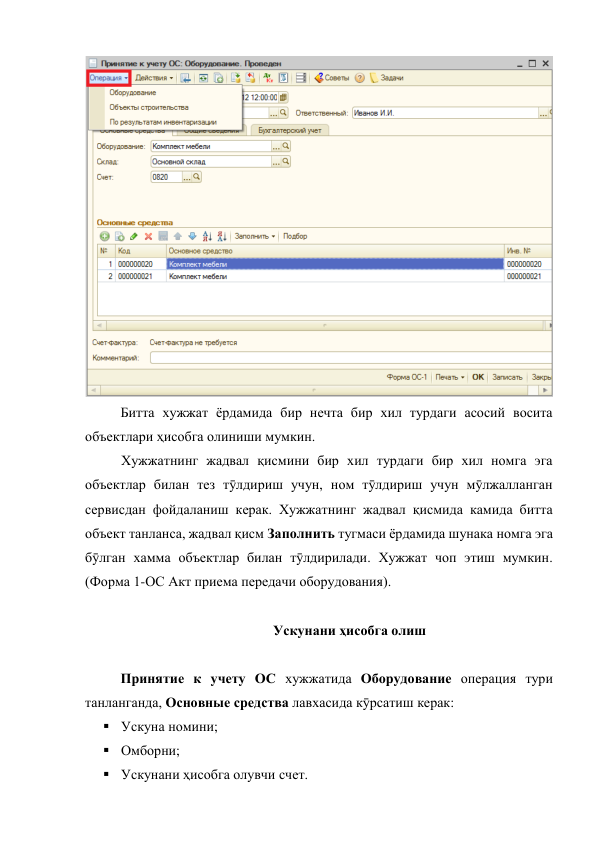Image resolution: width=596 pixels, height=842 pixels.
Task: Click the copy row icon in table toolbar
Action: (x=120, y=236)
